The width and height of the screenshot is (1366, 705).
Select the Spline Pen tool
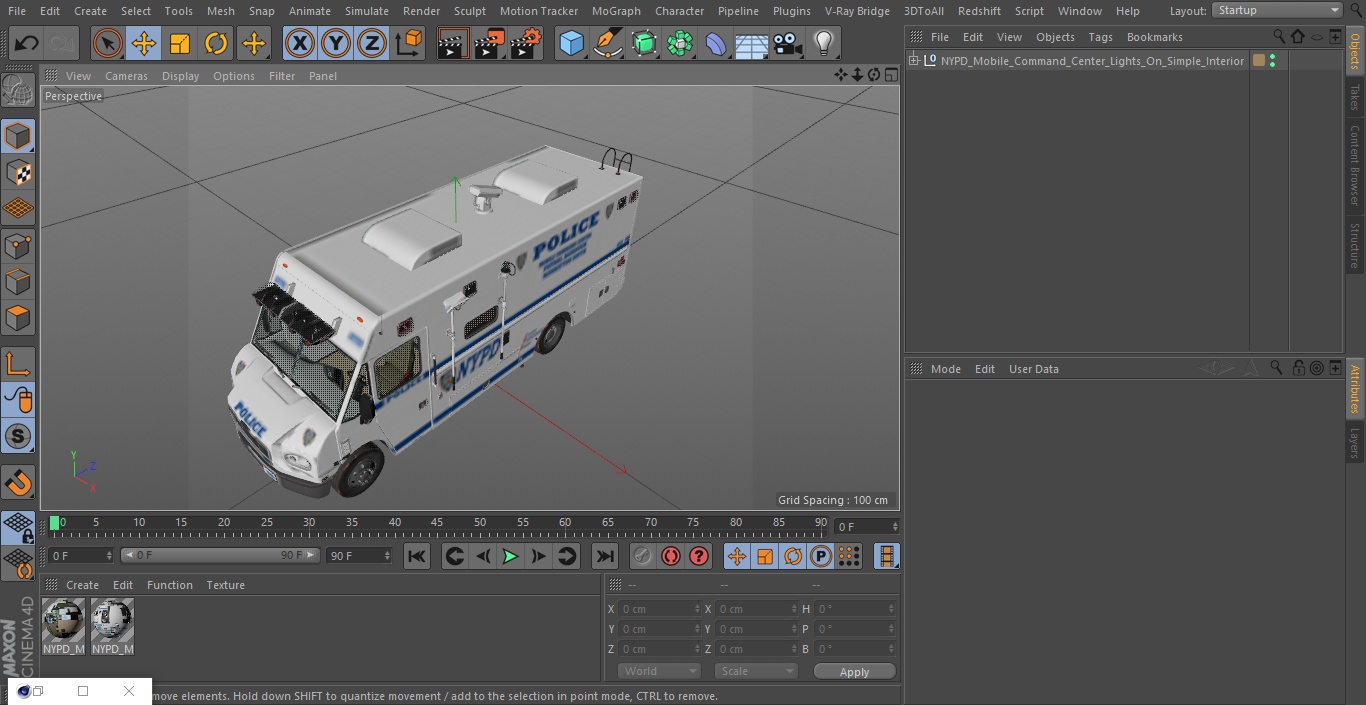point(608,43)
